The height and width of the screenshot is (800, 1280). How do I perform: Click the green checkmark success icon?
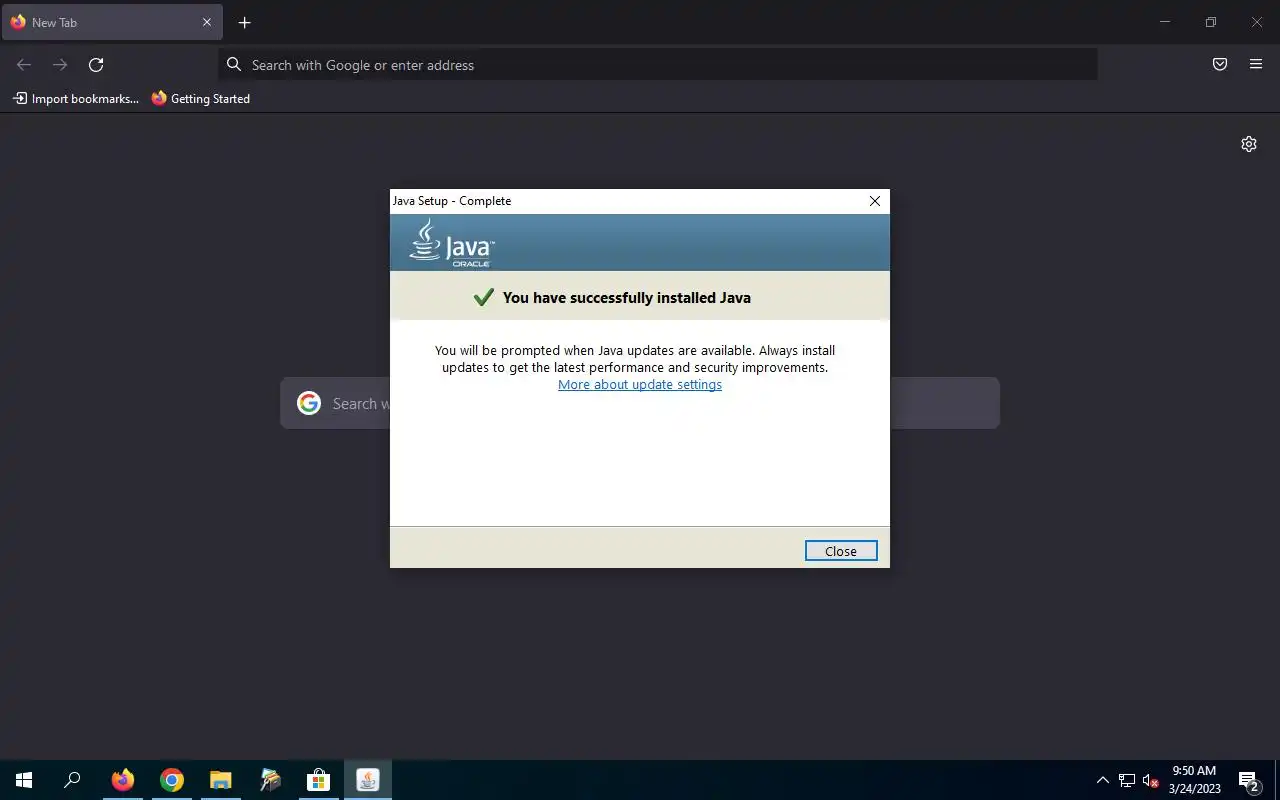[x=484, y=297]
